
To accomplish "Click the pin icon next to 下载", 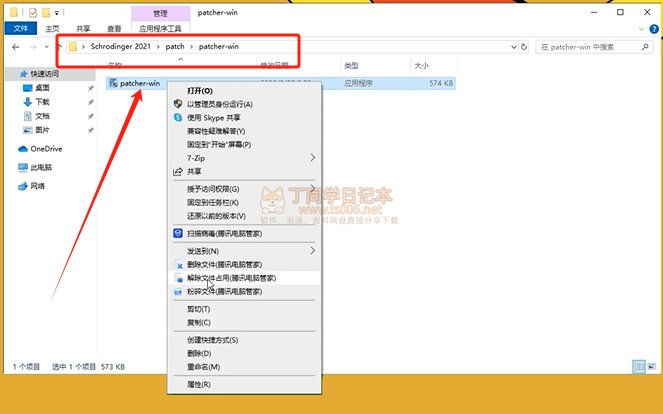I will click(x=90, y=102).
